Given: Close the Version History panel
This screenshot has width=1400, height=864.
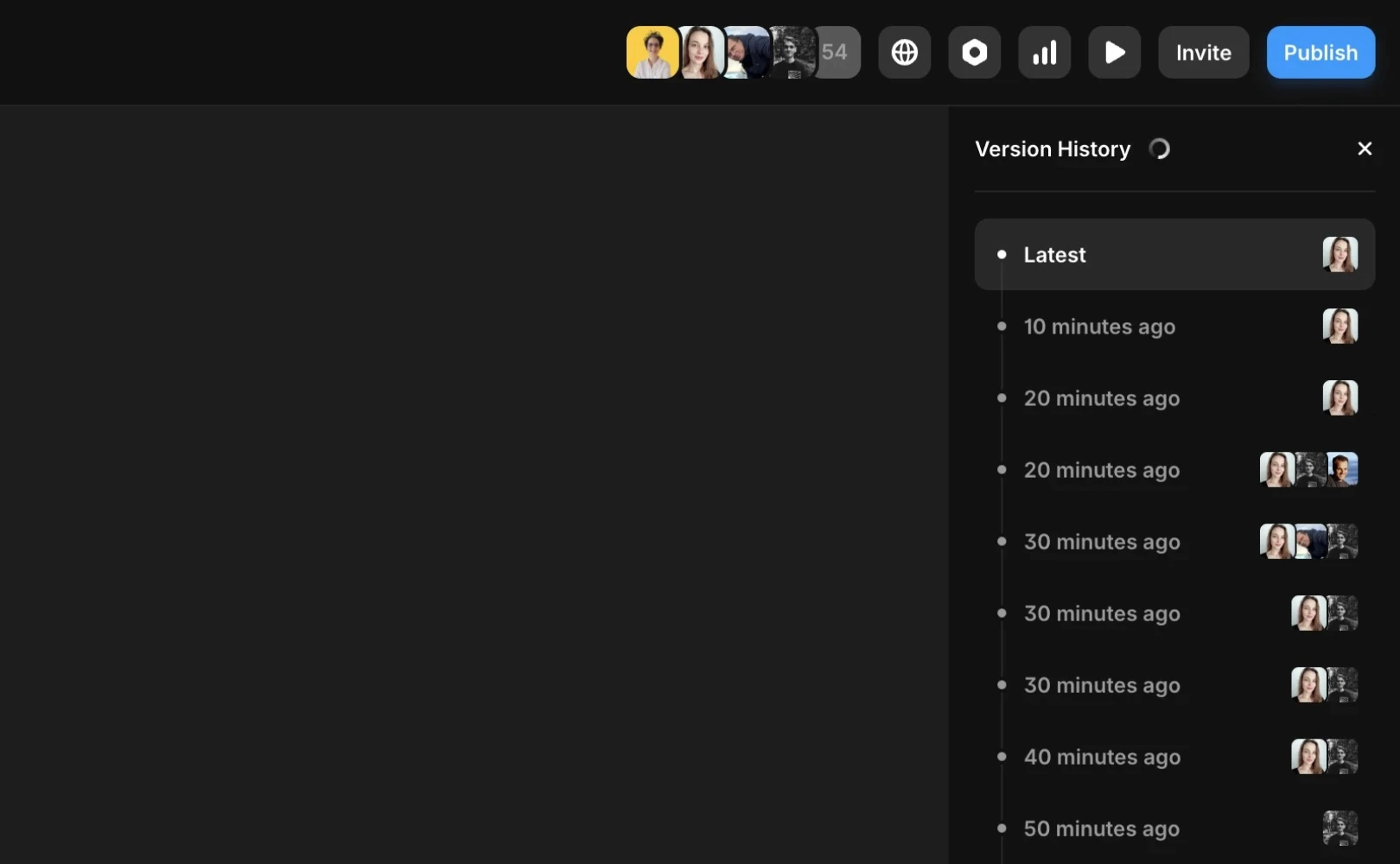Looking at the screenshot, I should (1365, 149).
